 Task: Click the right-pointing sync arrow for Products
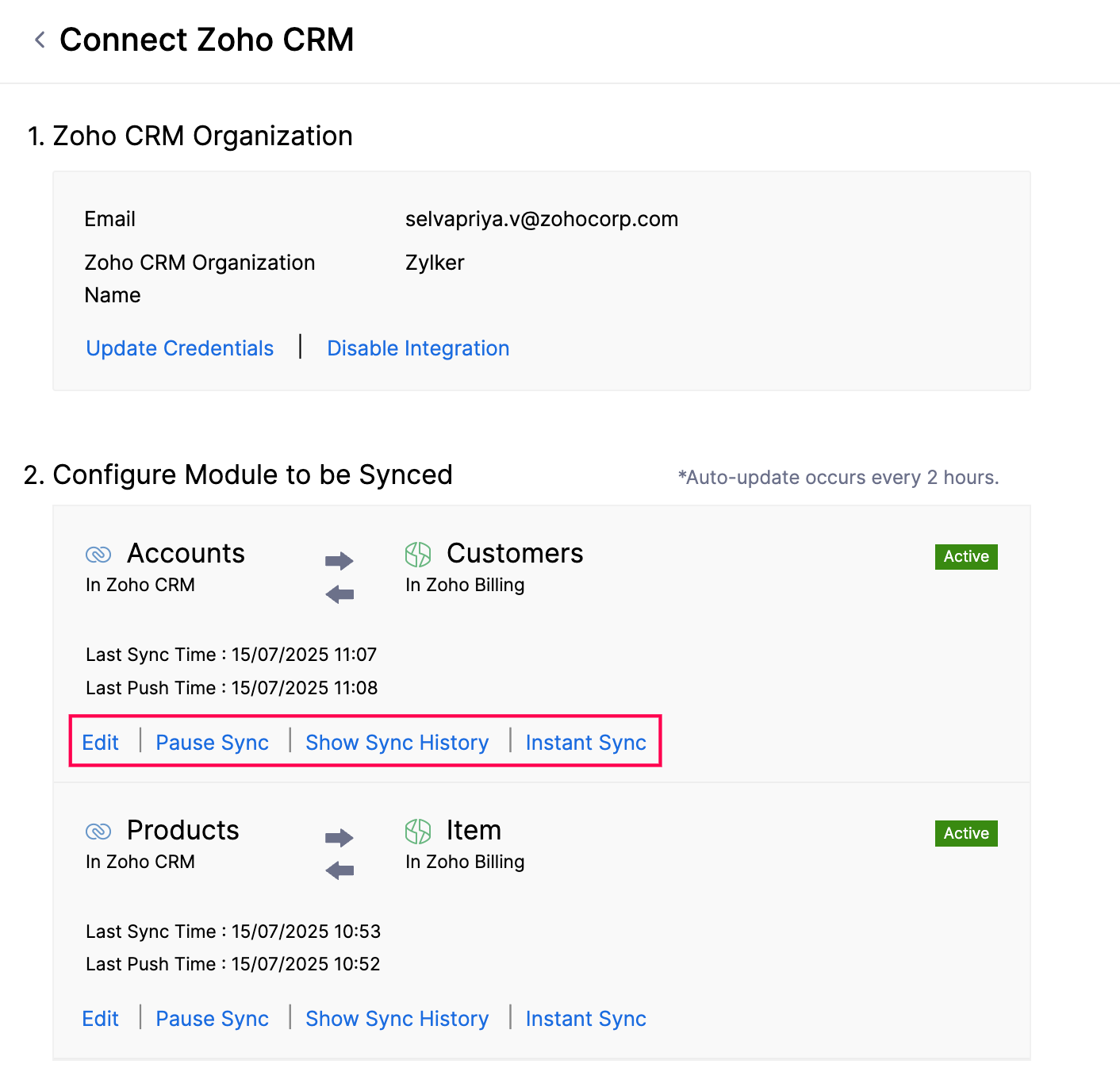pyautogui.click(x=339, y=838)
